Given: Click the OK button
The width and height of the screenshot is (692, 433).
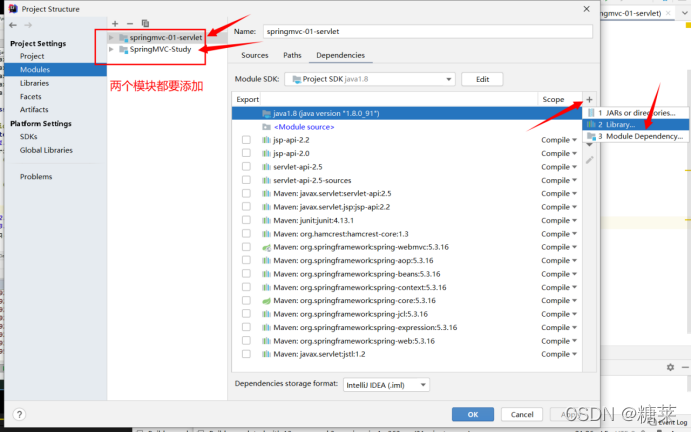Looking at the screenshot, I should [x=473, y=414].
